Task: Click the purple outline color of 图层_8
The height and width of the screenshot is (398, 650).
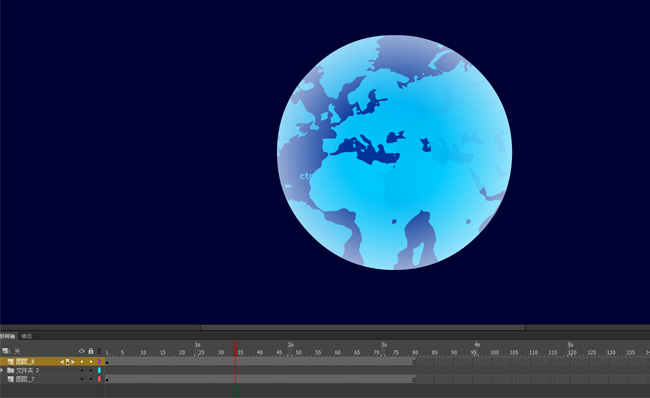Action: [x=99, y=362]
